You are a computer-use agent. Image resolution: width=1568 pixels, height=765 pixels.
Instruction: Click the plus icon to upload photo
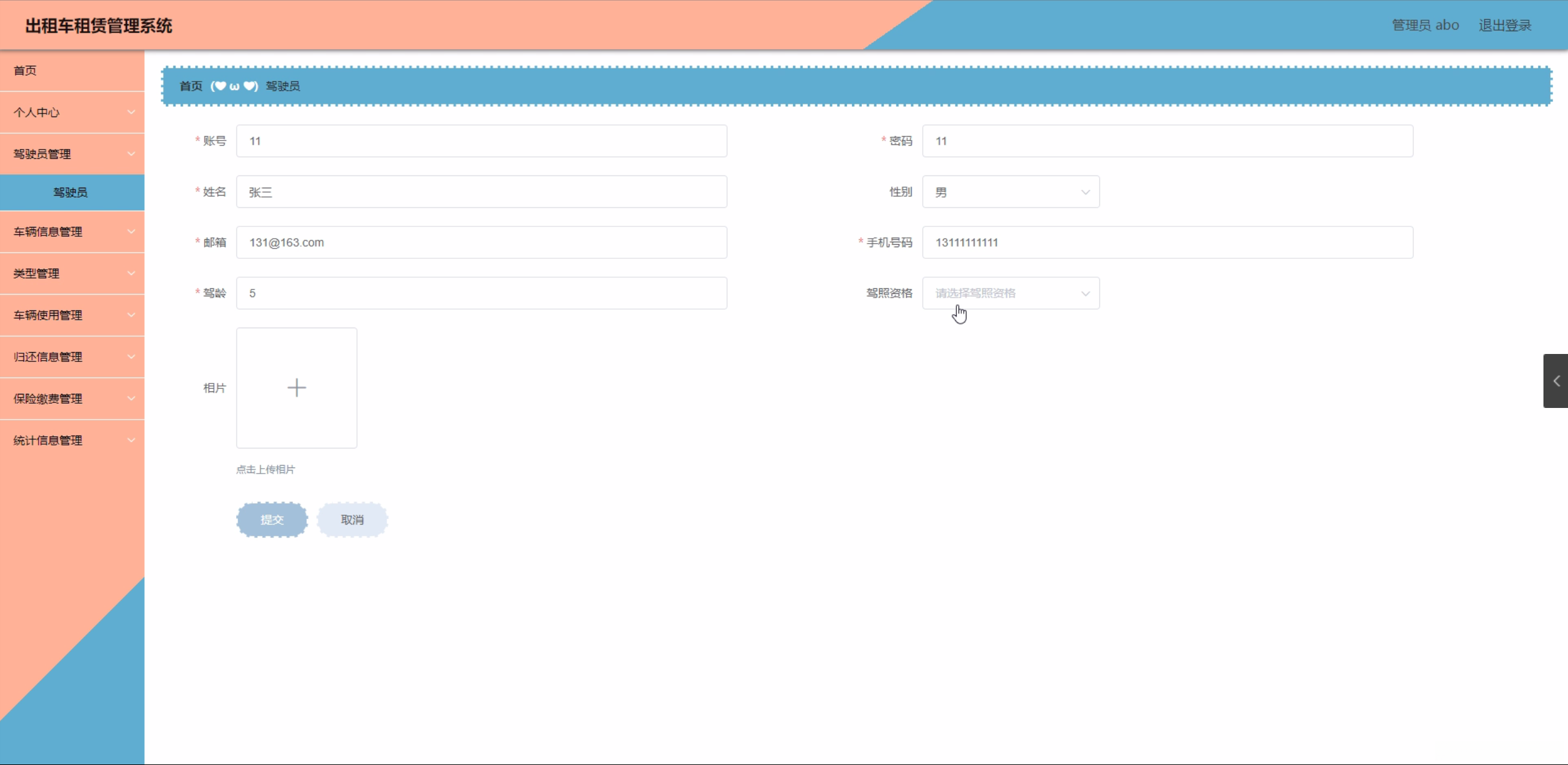(296, 388)
